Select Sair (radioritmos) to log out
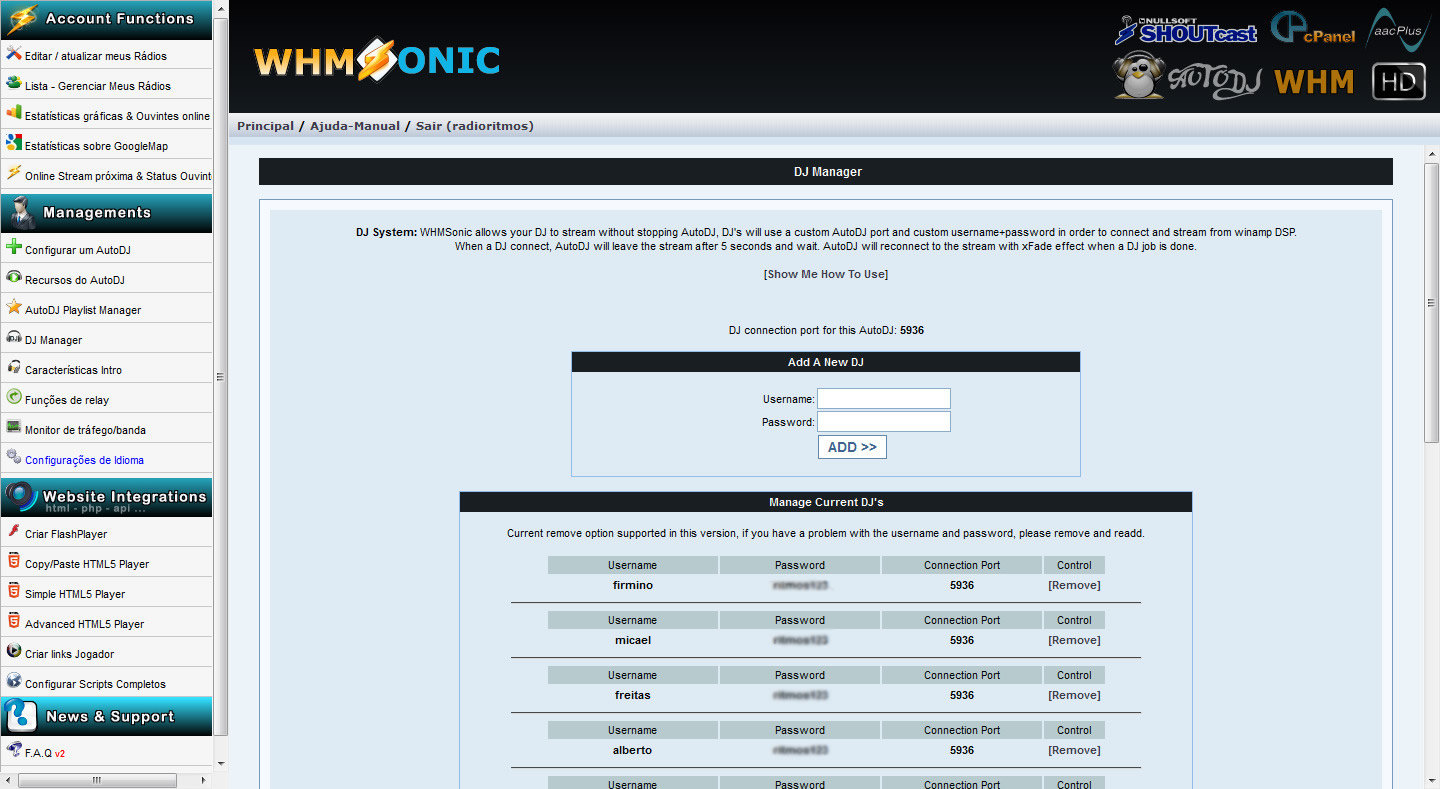The image size is (1440, 789). (x=475, y=126)
